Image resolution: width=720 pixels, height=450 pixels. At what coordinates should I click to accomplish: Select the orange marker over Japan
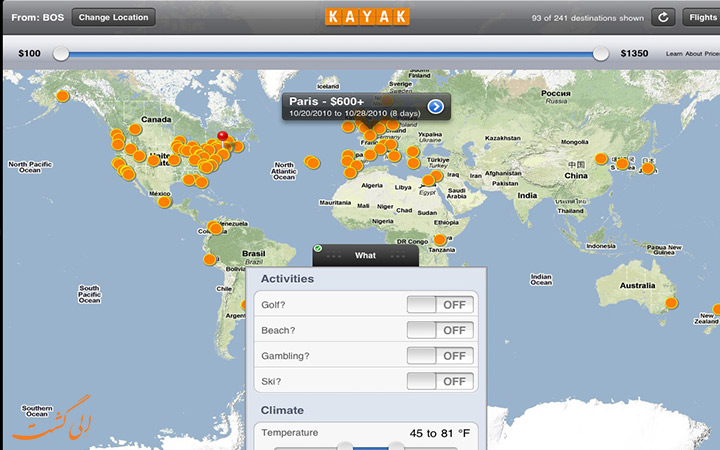648,169
